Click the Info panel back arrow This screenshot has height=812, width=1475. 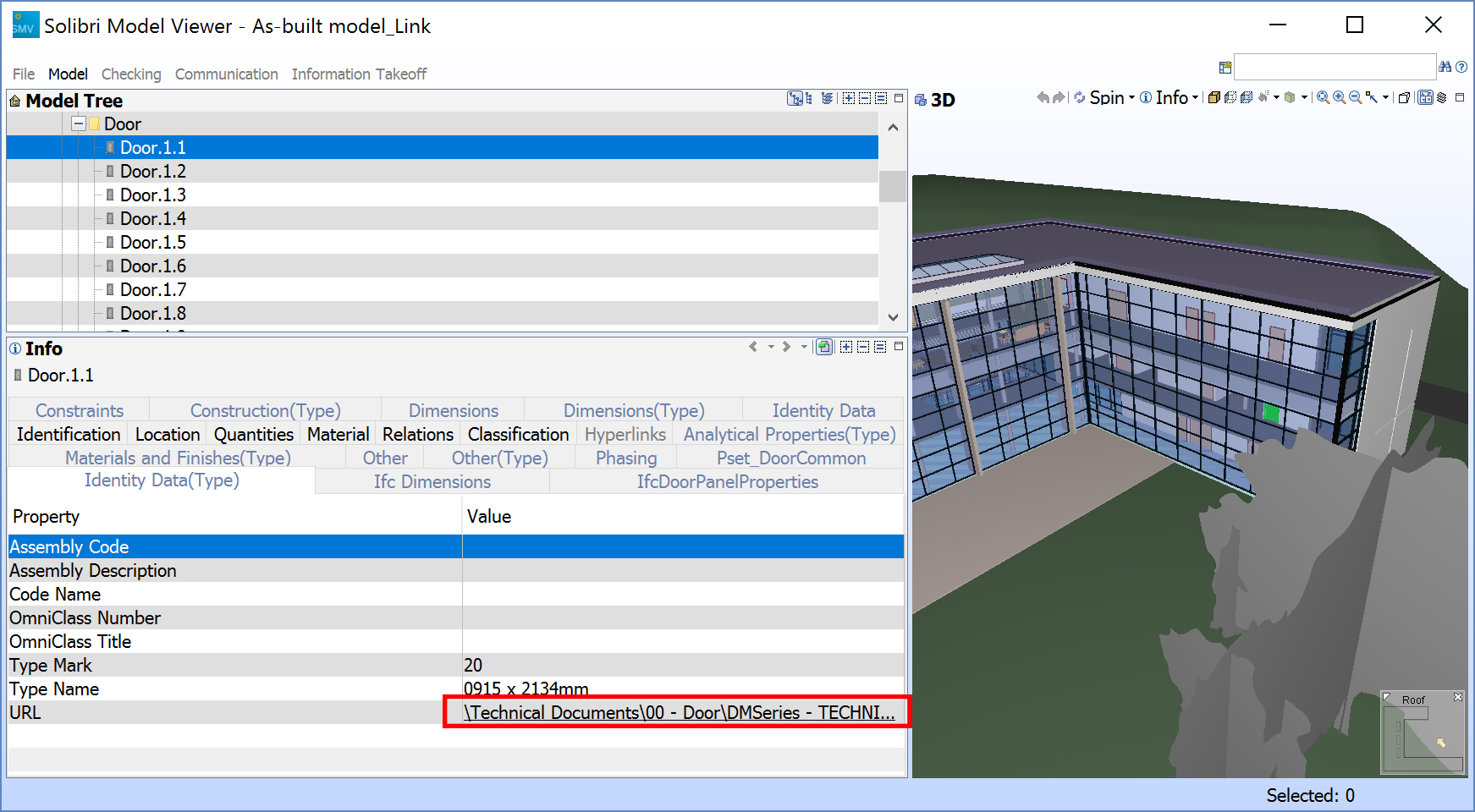coord(753,347)
